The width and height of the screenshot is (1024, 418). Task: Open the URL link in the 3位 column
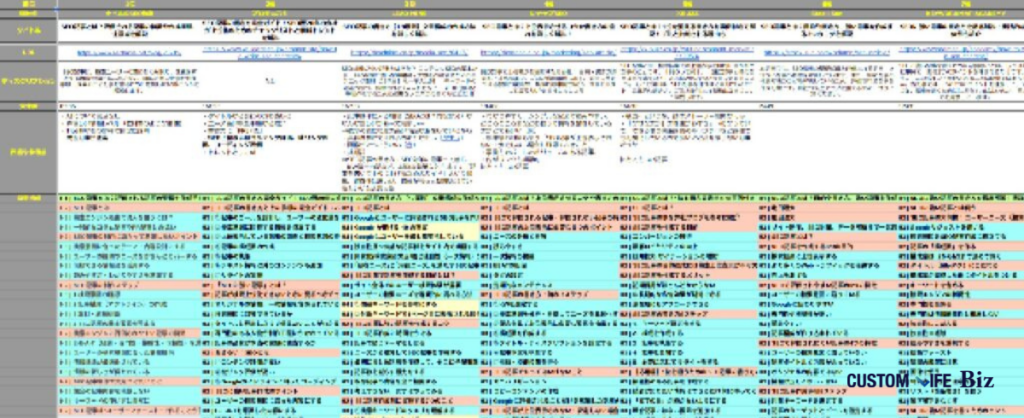click(x=409, y=53)
